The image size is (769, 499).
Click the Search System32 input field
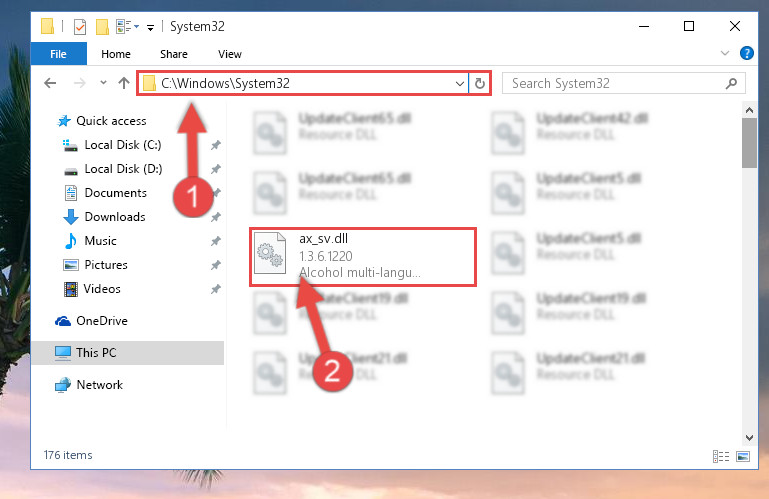[615, 83]
